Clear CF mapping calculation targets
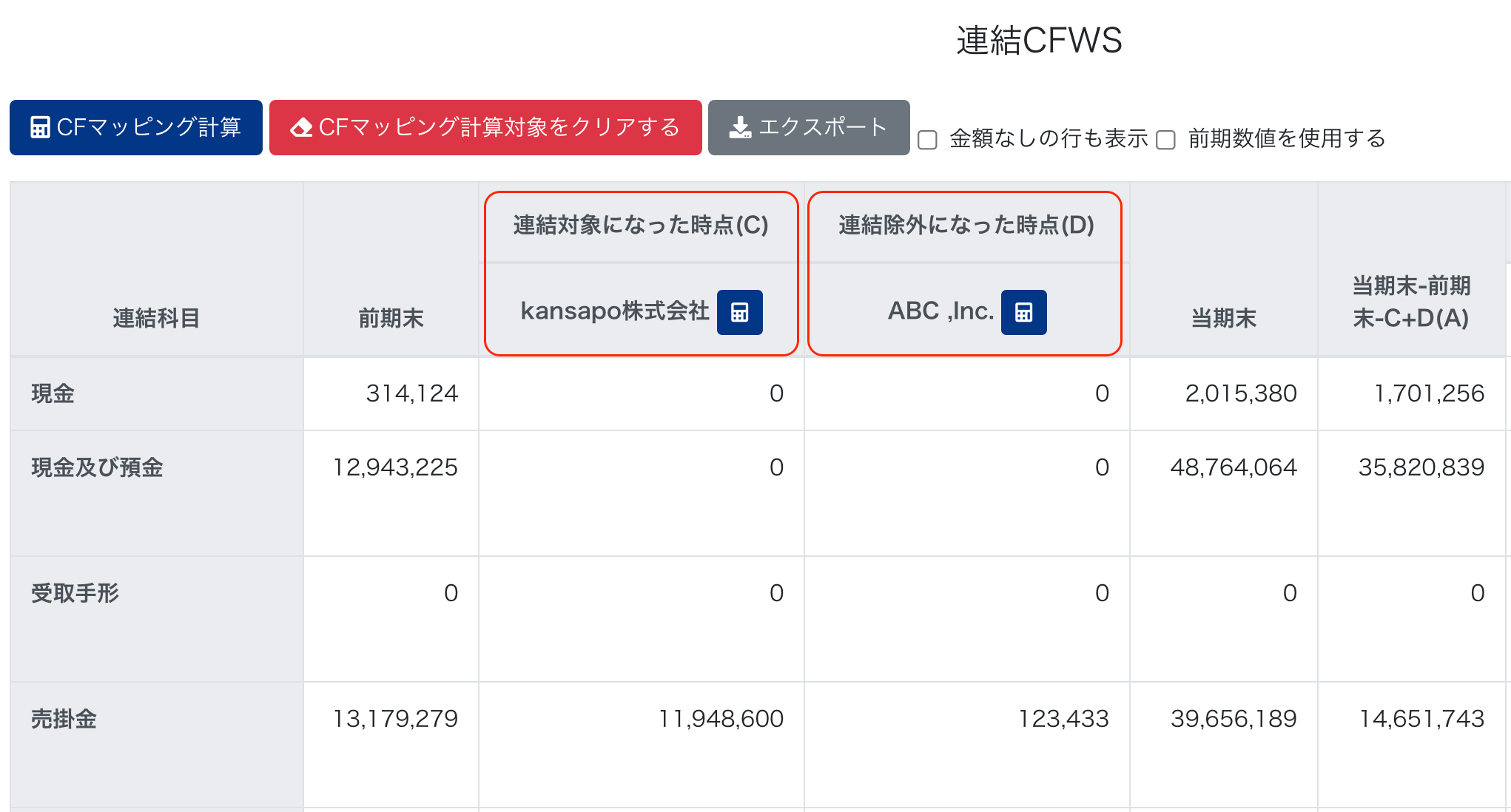The image size is (1511, 812). [x=485, y=127]
